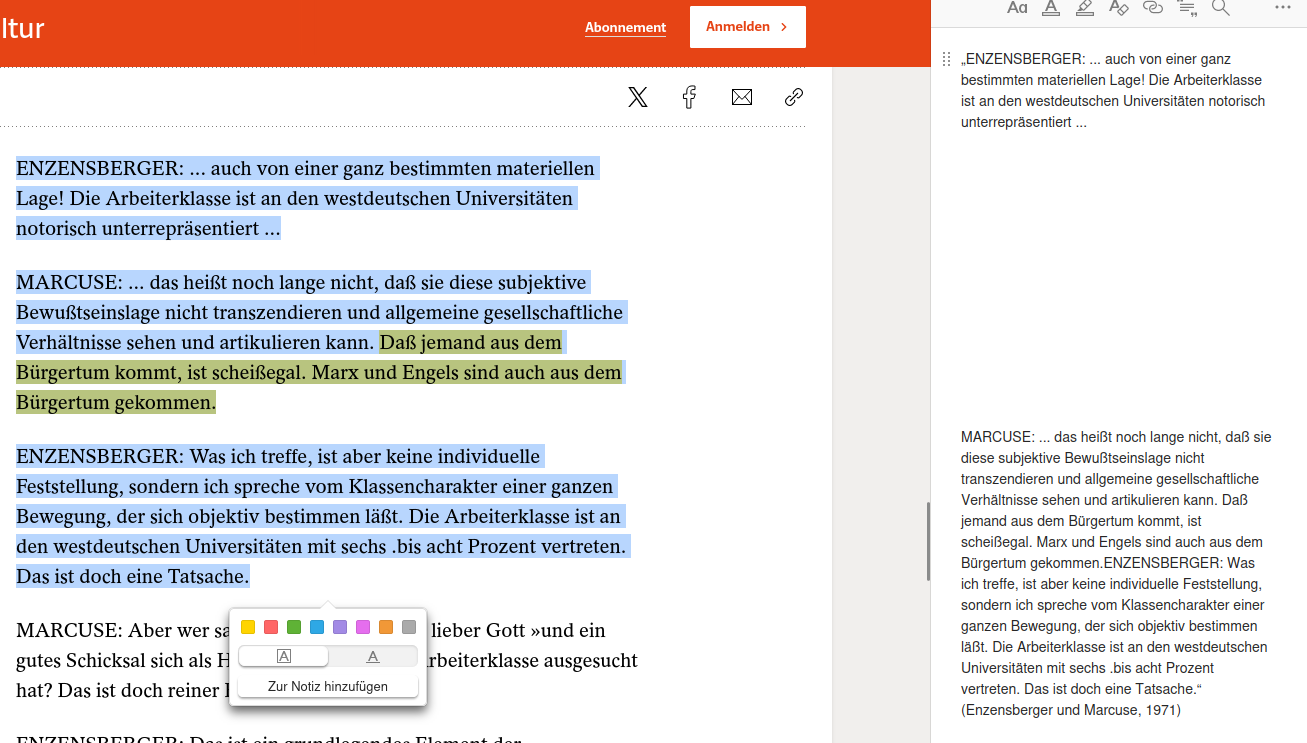The height and width of the screenshot is (743, 1307).
Task: Select the highlight color pen tool
Action: click(x=1085, y=8)
